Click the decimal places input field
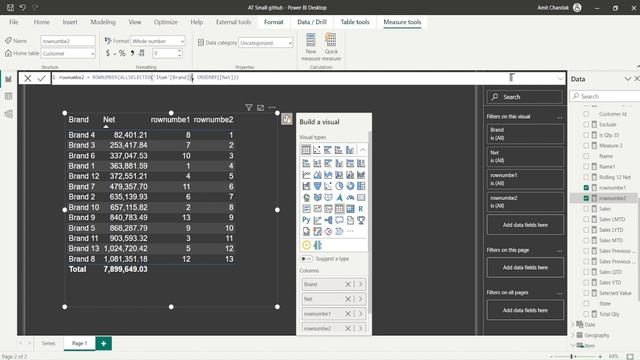Viewport: 640px width, 360px height. pos(167,53)
